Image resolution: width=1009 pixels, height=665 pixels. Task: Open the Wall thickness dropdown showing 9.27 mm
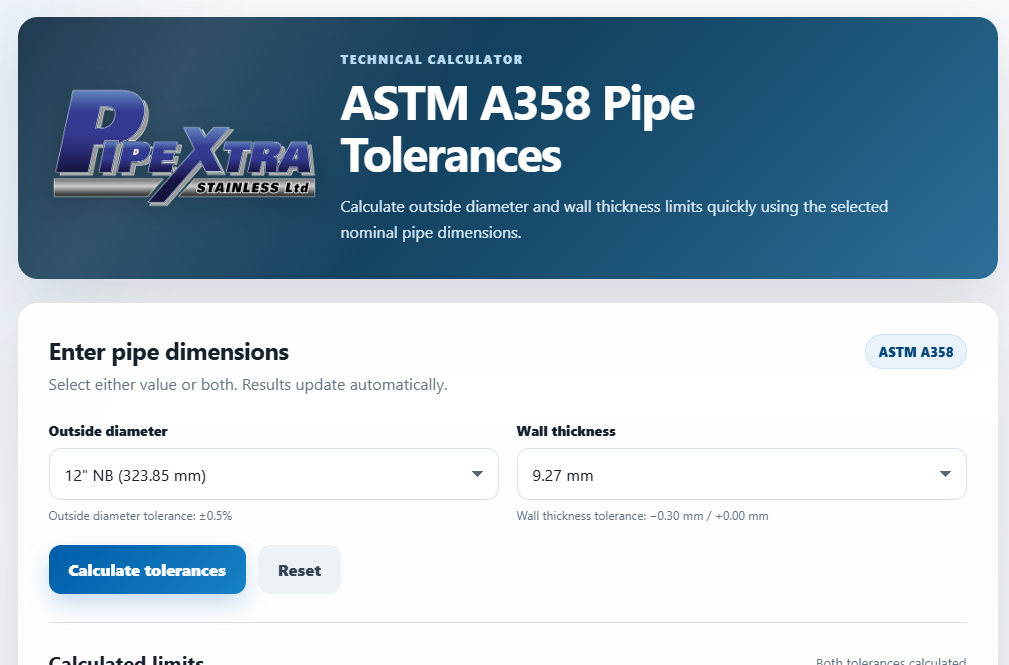pyautogui.click(x=741, y=474)
